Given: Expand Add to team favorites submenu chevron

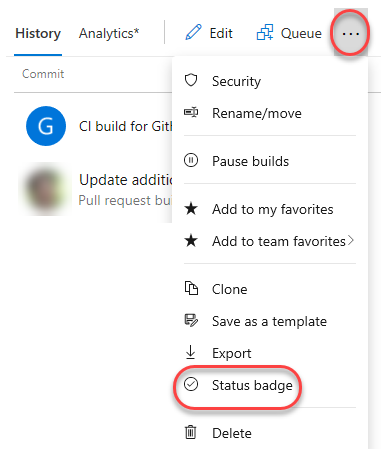Looking at the screenshot, I should tap(350, 240).
